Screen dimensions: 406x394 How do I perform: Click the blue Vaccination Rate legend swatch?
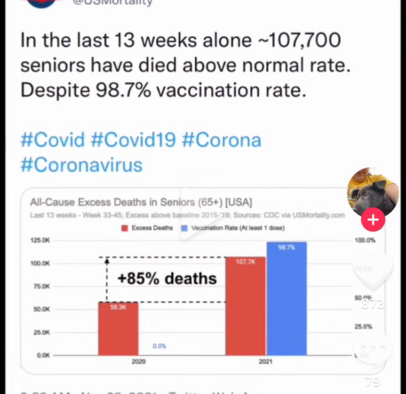(x=184, y=228)
